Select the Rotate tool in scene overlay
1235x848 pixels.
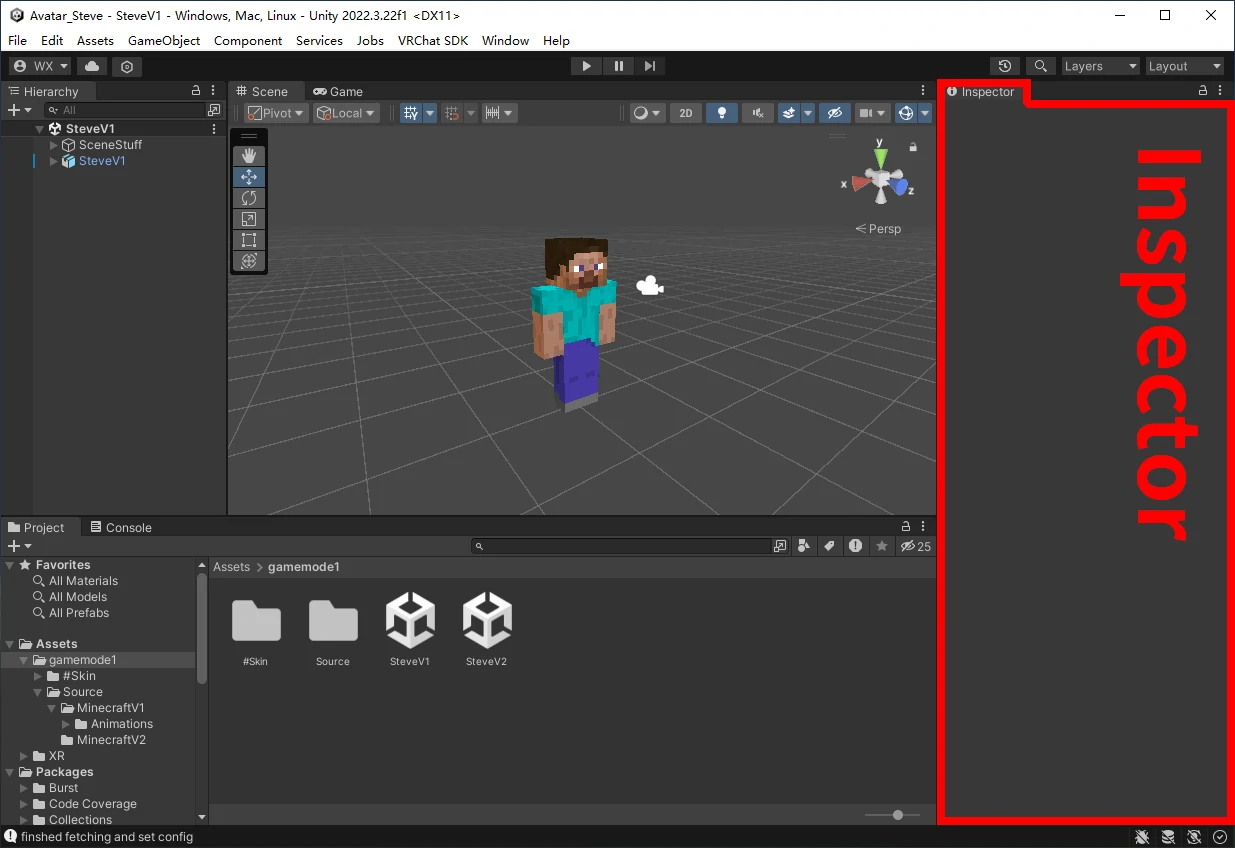pyautogui.click(x=249, y=198)
